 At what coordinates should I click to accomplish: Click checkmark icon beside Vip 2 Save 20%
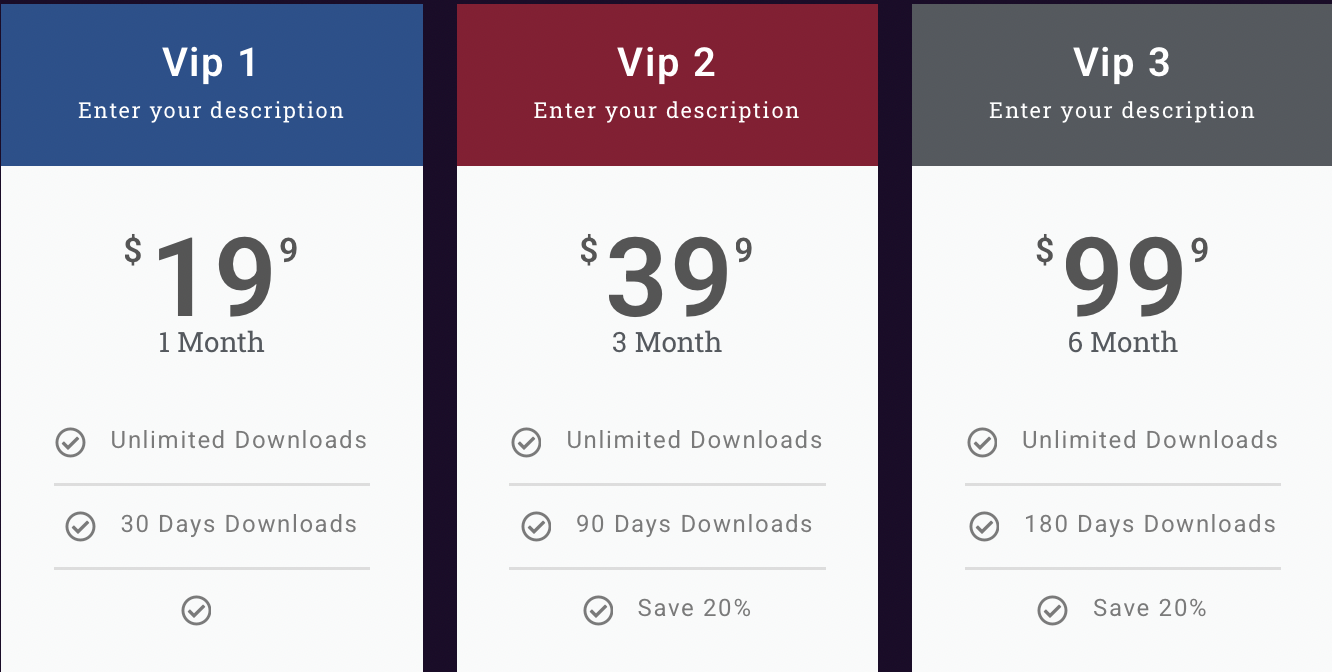[598, 610]
